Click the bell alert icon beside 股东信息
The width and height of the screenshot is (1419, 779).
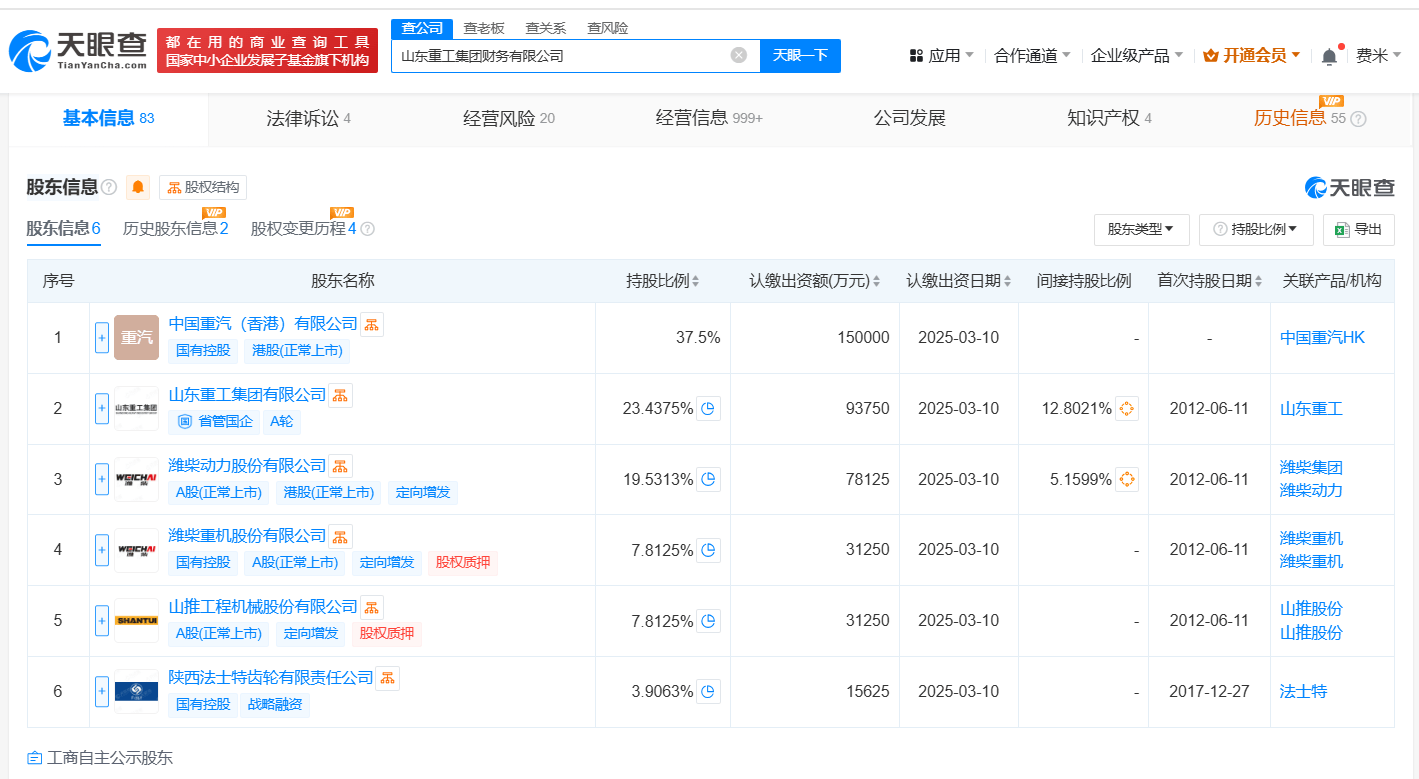point(138,187)
